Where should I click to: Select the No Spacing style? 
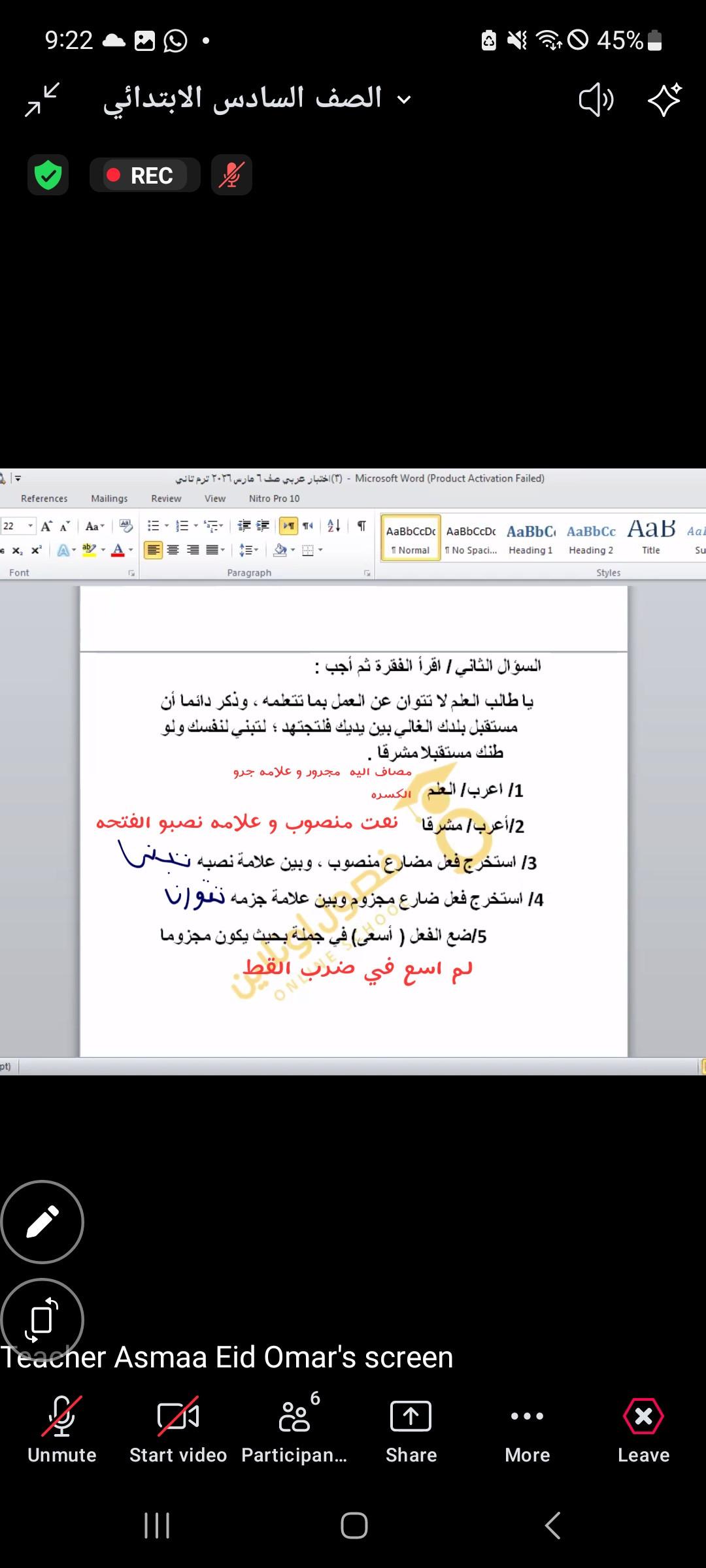(471, 538)
